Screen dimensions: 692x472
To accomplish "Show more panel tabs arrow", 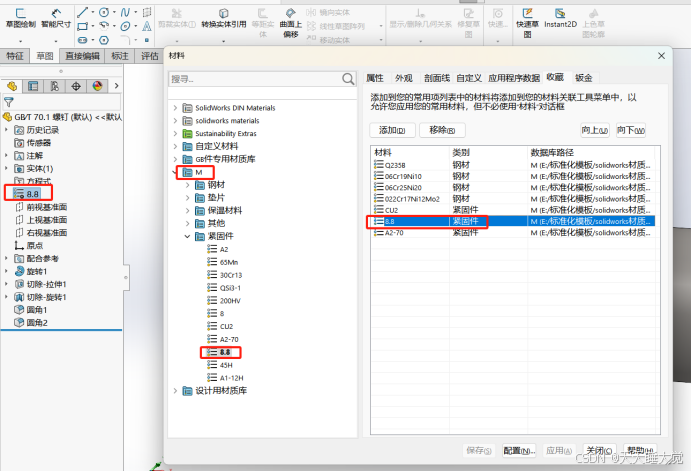I will [116, 86].
